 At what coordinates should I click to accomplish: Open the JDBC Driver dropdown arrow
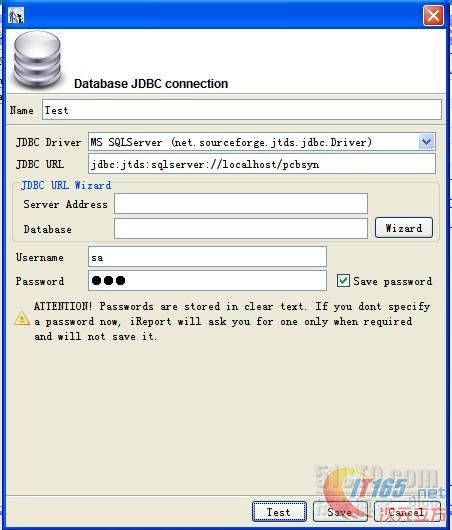click(427, 142)
